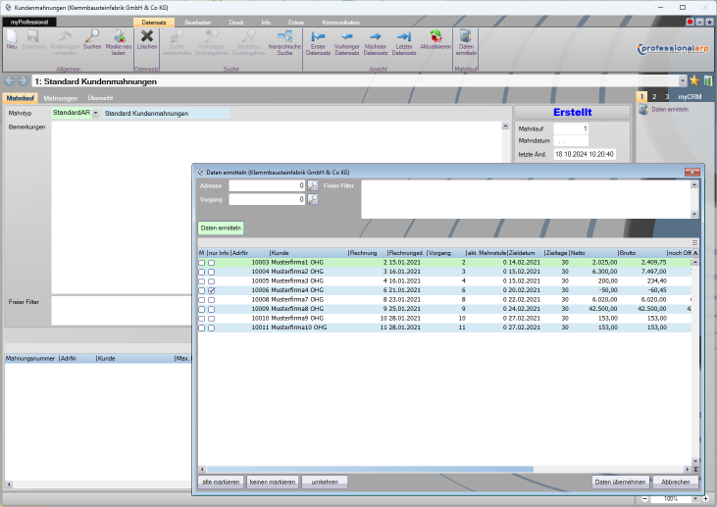717x507 pixels.
Task: Open hierarchische Suche from the ribbon
Action: coord(284,37)
